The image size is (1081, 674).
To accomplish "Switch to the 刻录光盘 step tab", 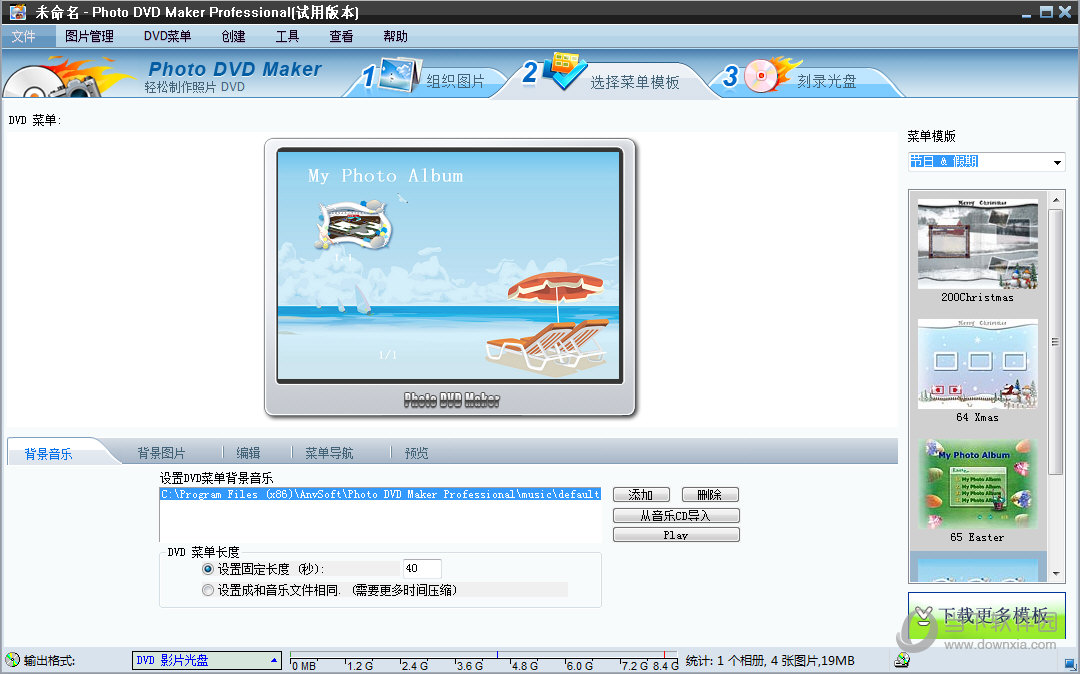I will [827, 81].
